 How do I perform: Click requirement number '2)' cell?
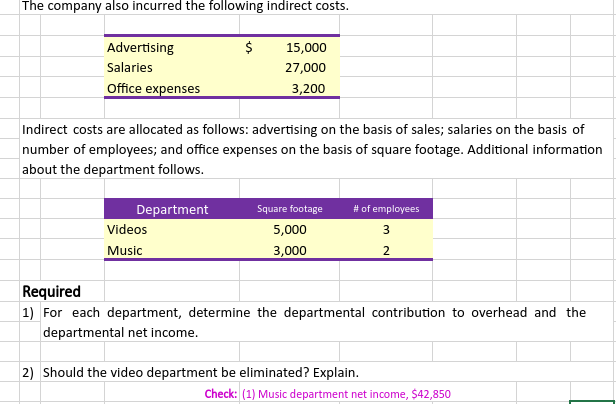click(x=30, y=372)
